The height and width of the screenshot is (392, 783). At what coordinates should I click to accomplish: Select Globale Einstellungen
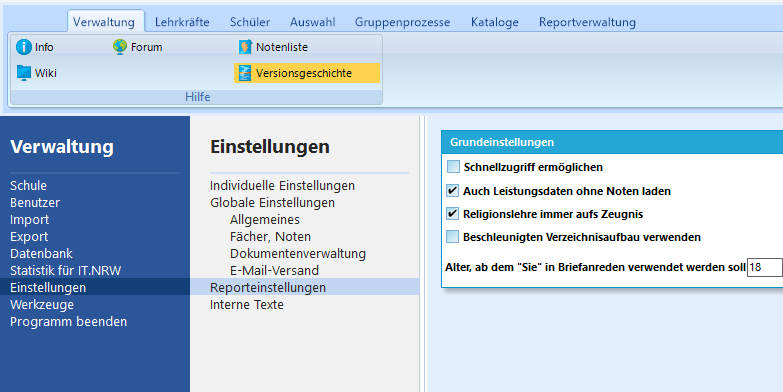pos(272,202)
